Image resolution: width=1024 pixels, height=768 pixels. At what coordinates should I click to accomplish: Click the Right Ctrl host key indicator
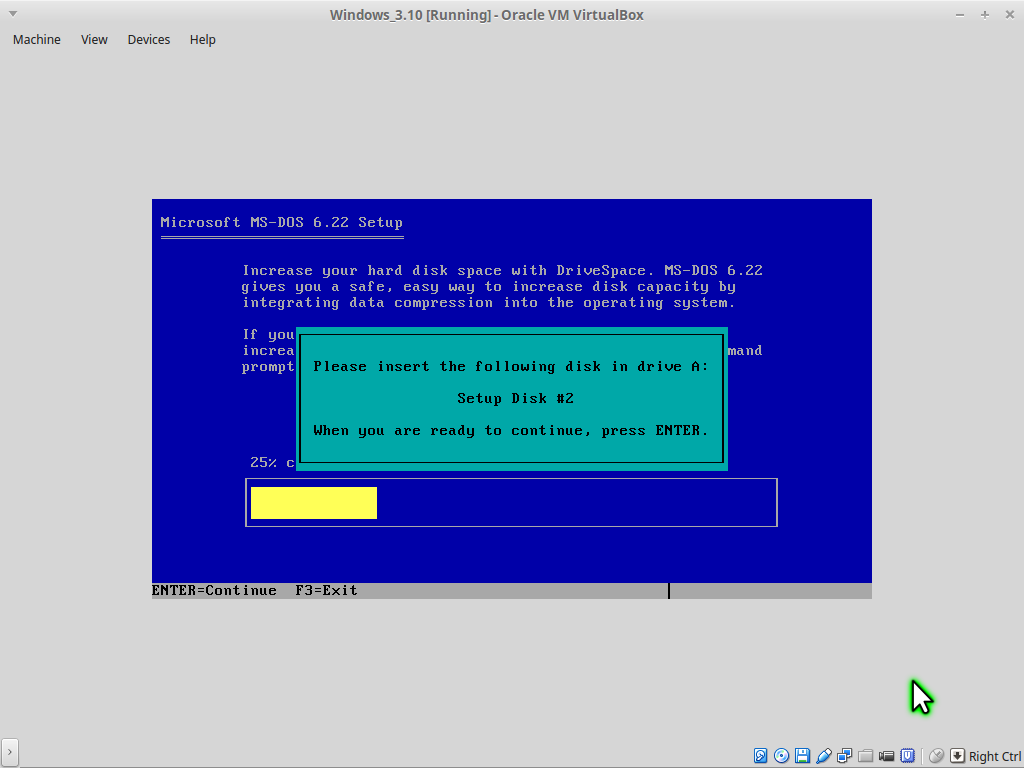tap(994, 757)
